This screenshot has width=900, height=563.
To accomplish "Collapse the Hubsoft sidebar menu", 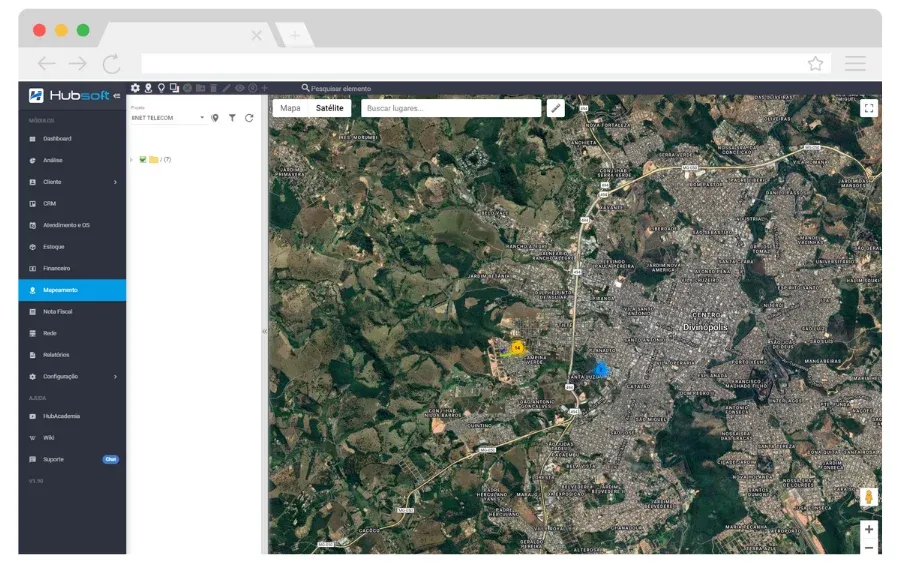I will pos(117,96).
